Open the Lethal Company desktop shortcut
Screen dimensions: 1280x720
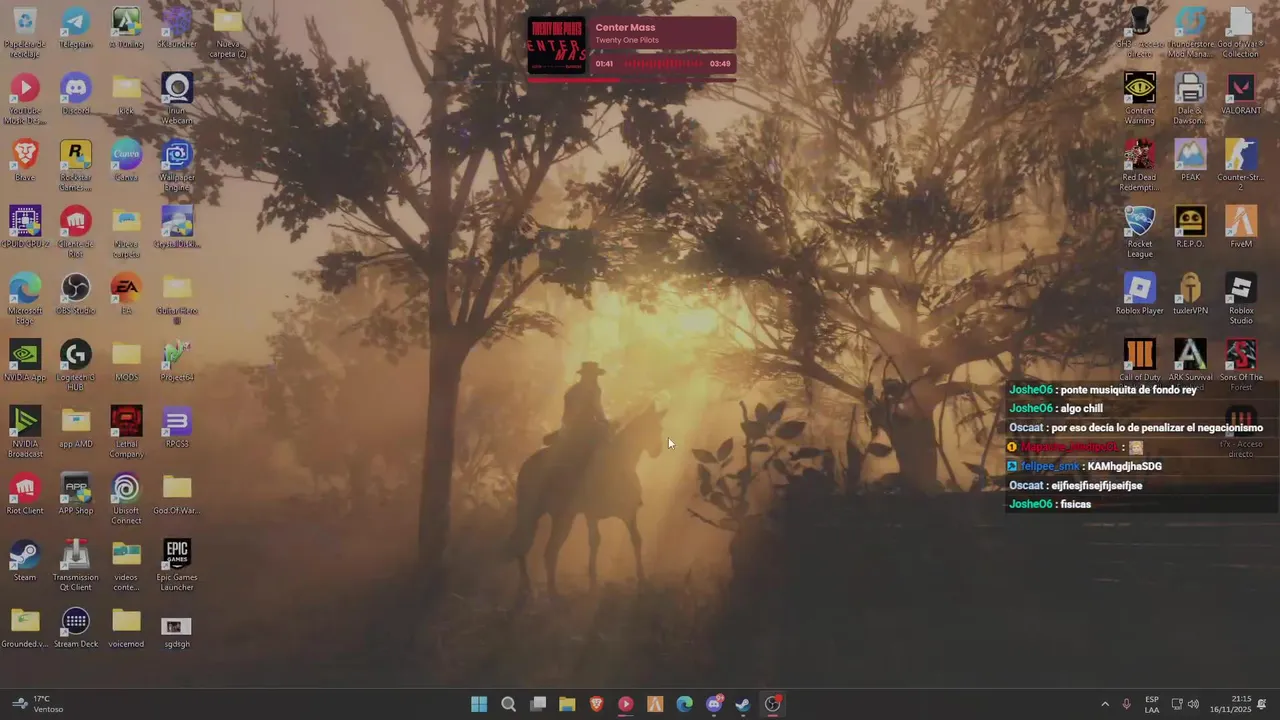click(126, 433)
